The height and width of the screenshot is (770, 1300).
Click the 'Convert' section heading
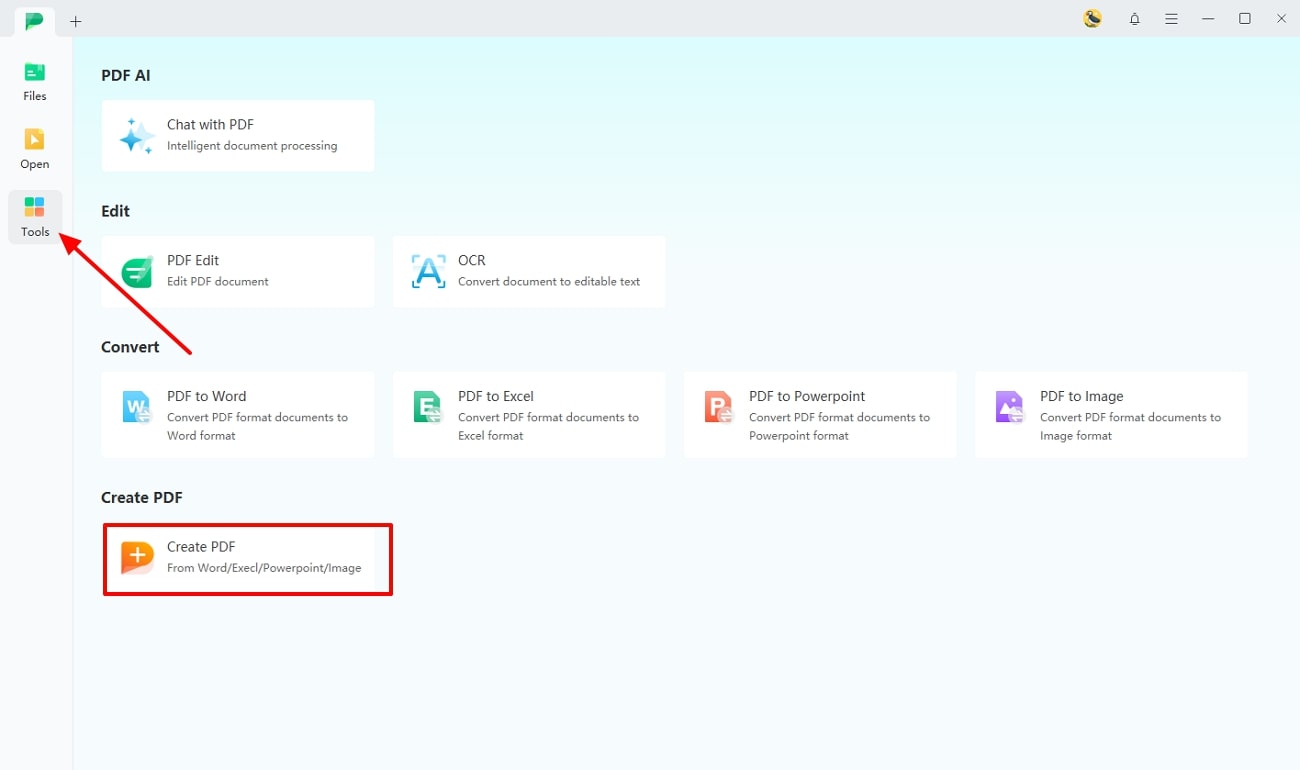click(x=130, y=347)
